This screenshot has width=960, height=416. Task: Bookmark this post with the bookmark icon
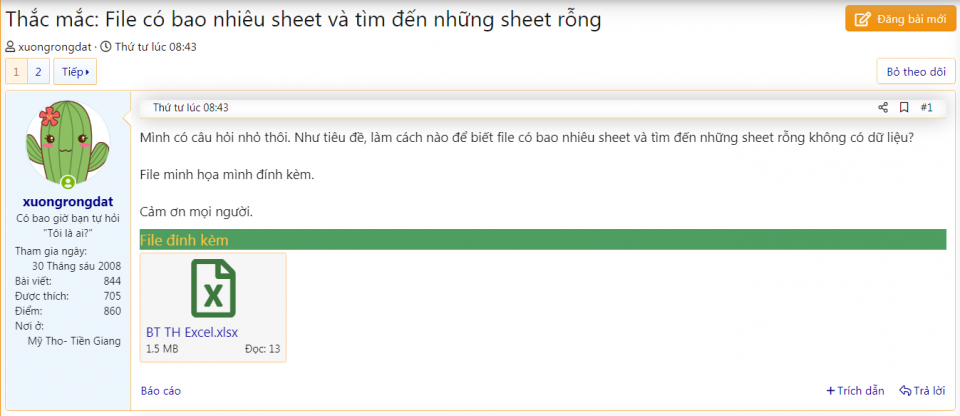tap(903, 108)
